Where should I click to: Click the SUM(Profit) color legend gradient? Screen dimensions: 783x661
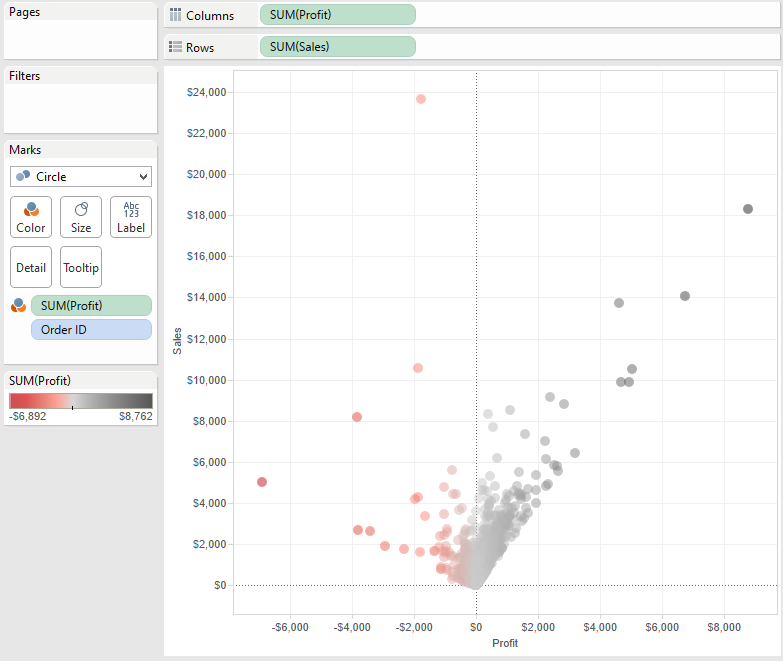[81, 401]
